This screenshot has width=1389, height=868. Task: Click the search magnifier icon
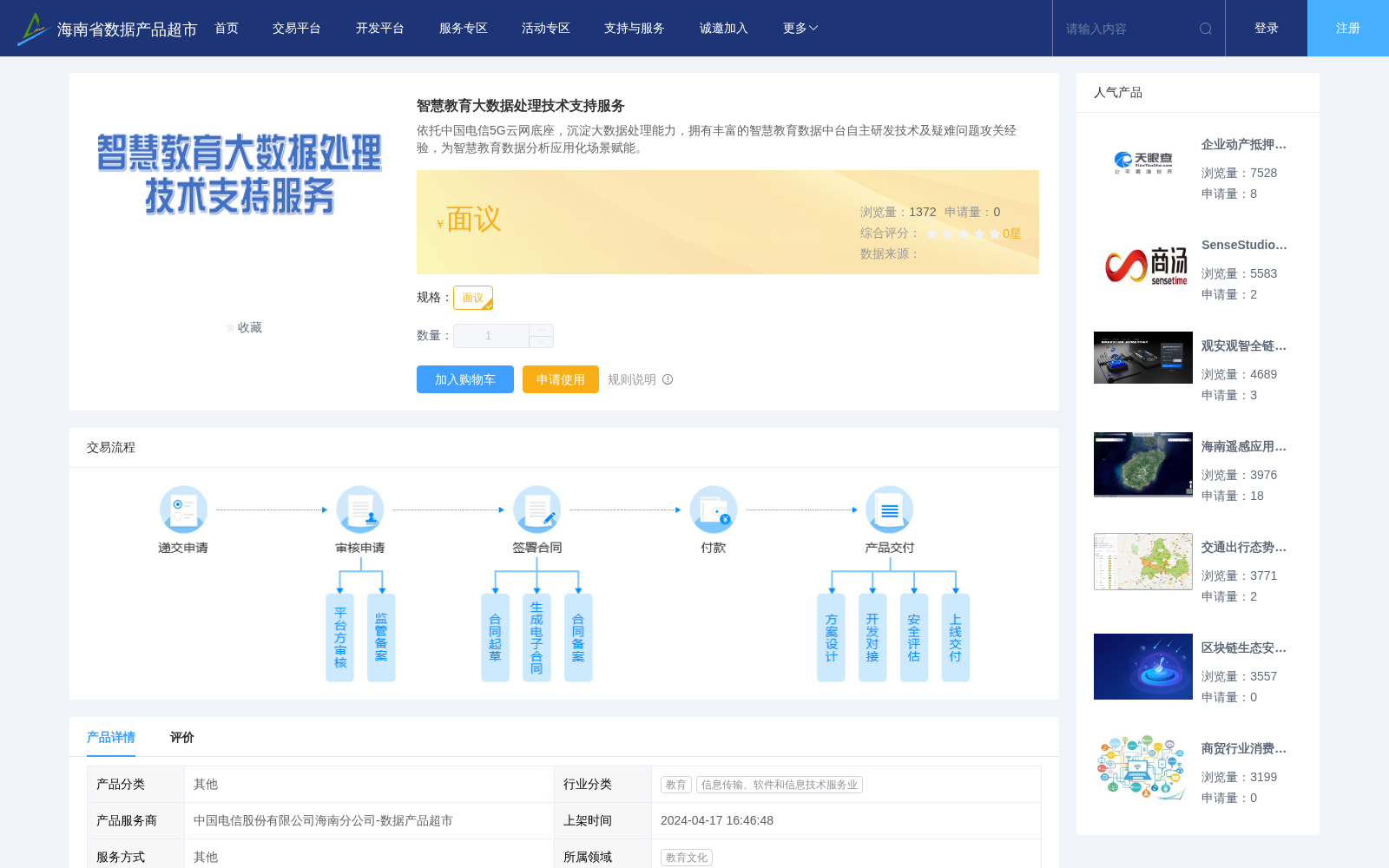coord(1205,29)
